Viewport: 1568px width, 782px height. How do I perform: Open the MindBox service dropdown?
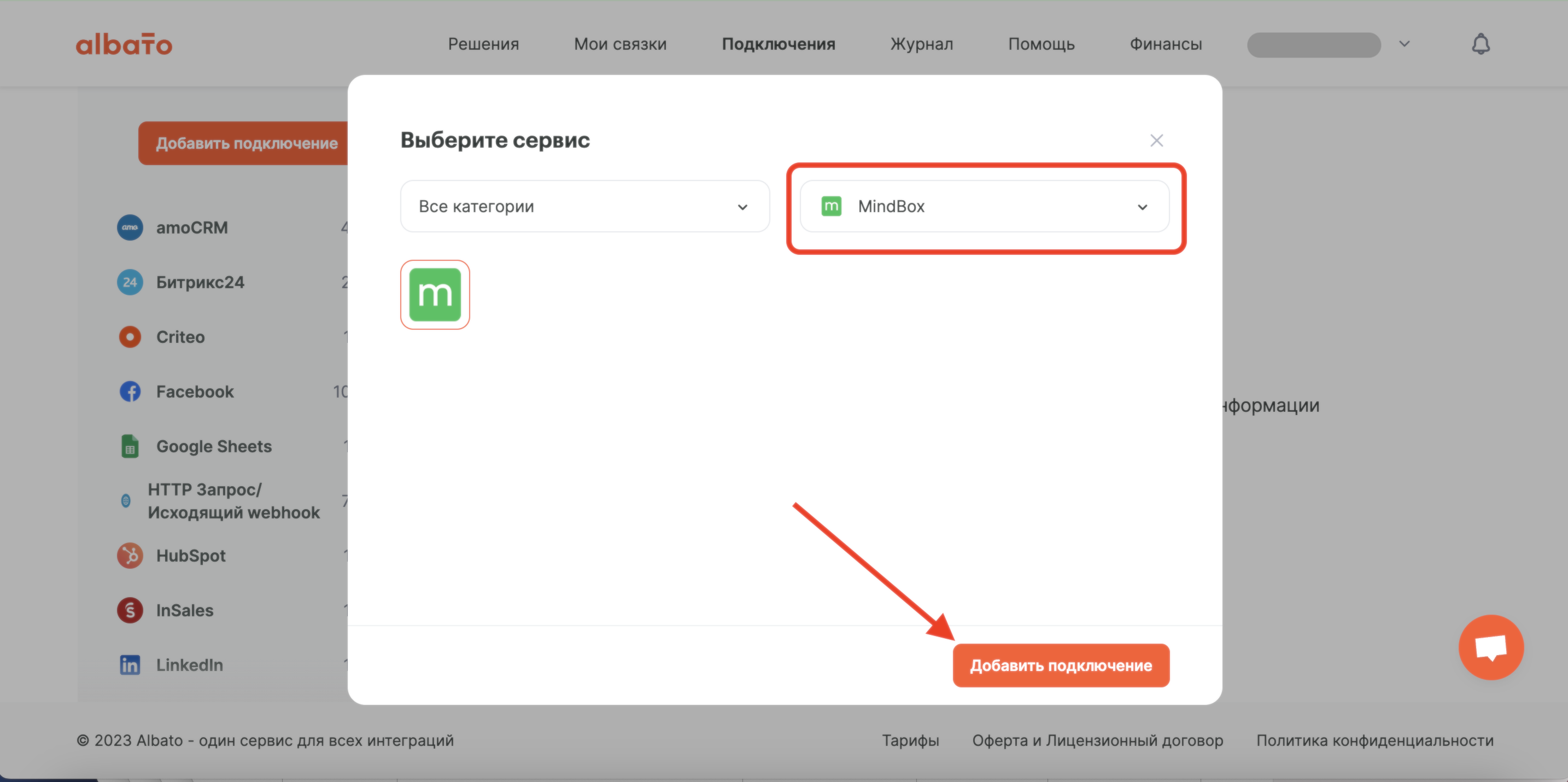[984, 207]
